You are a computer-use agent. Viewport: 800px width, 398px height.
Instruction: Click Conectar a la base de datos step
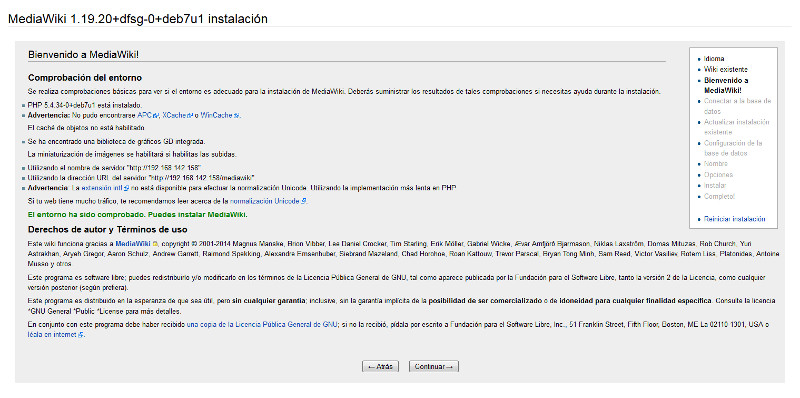click(x=737, y=106)
